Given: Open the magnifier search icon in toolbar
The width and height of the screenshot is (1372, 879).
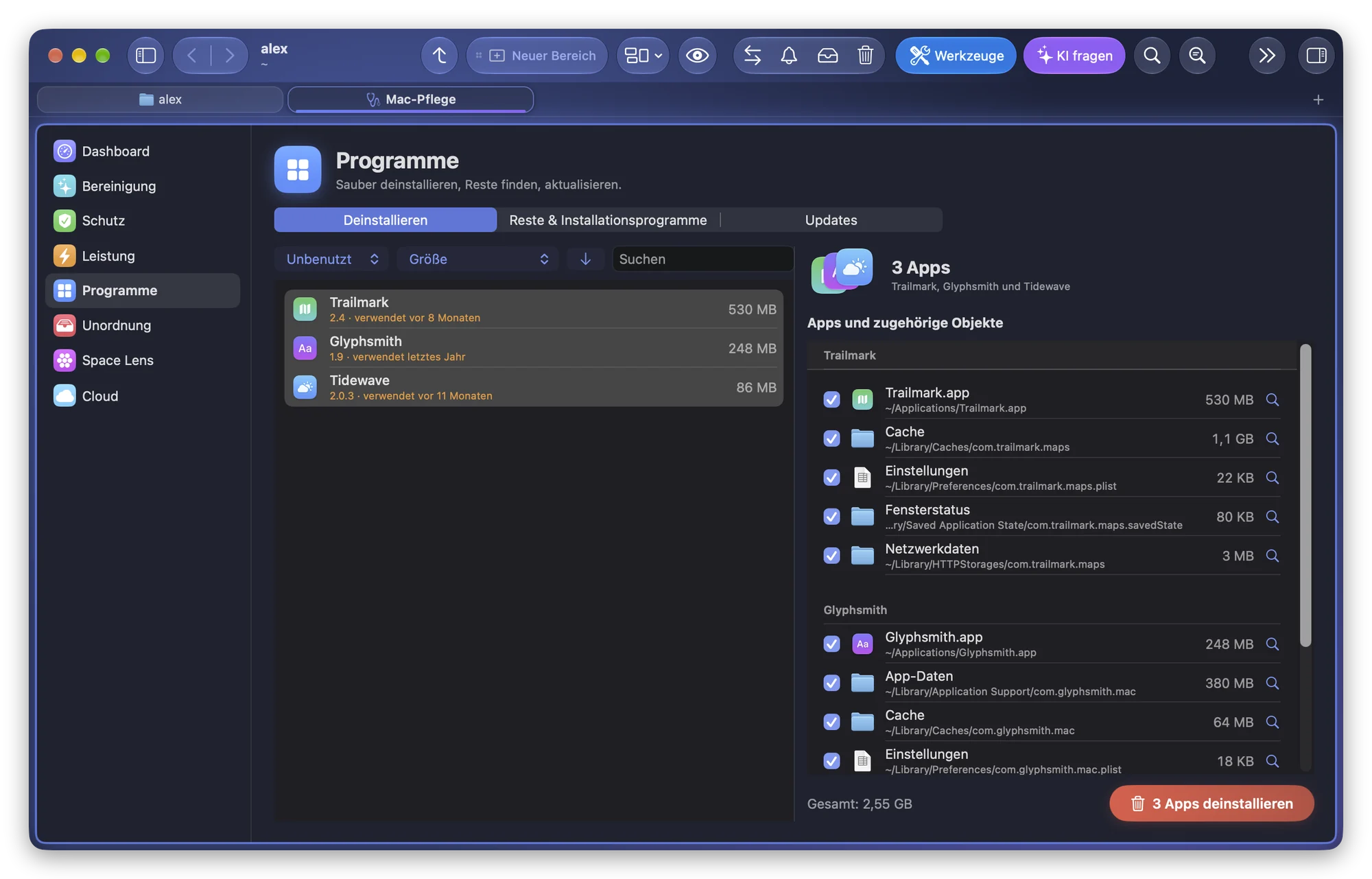Looking at the screenshot, I should [x=1152, y=56].
